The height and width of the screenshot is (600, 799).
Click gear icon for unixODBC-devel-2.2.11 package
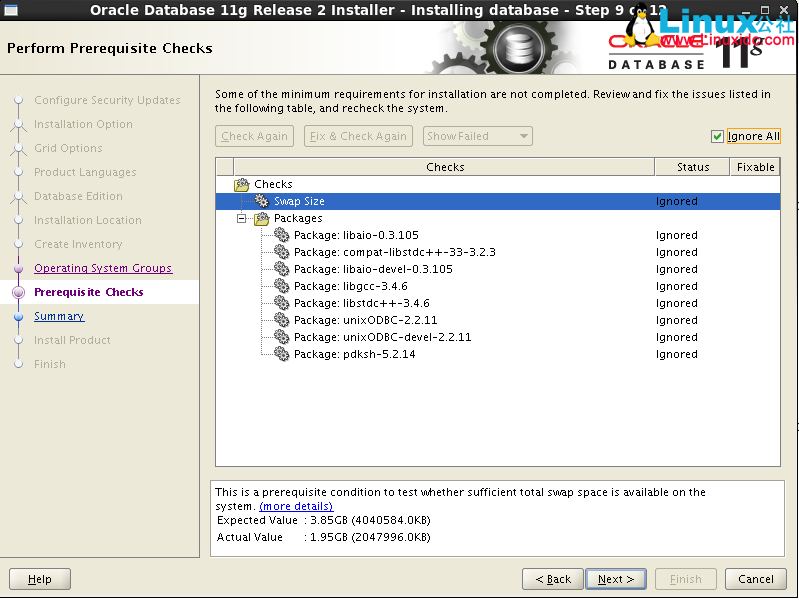click(x=281, y=337)
